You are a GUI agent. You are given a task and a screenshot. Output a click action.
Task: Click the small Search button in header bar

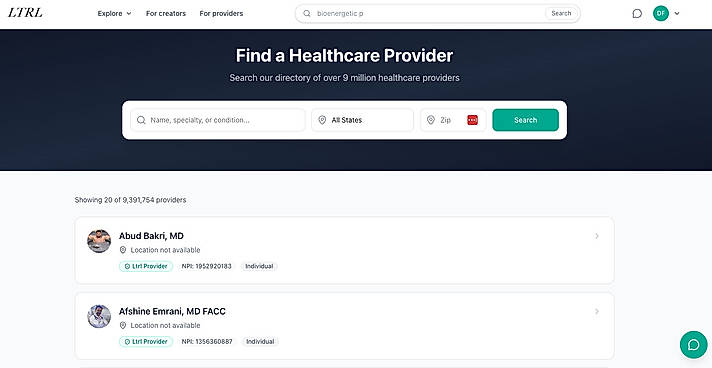(x=561, y=14)
